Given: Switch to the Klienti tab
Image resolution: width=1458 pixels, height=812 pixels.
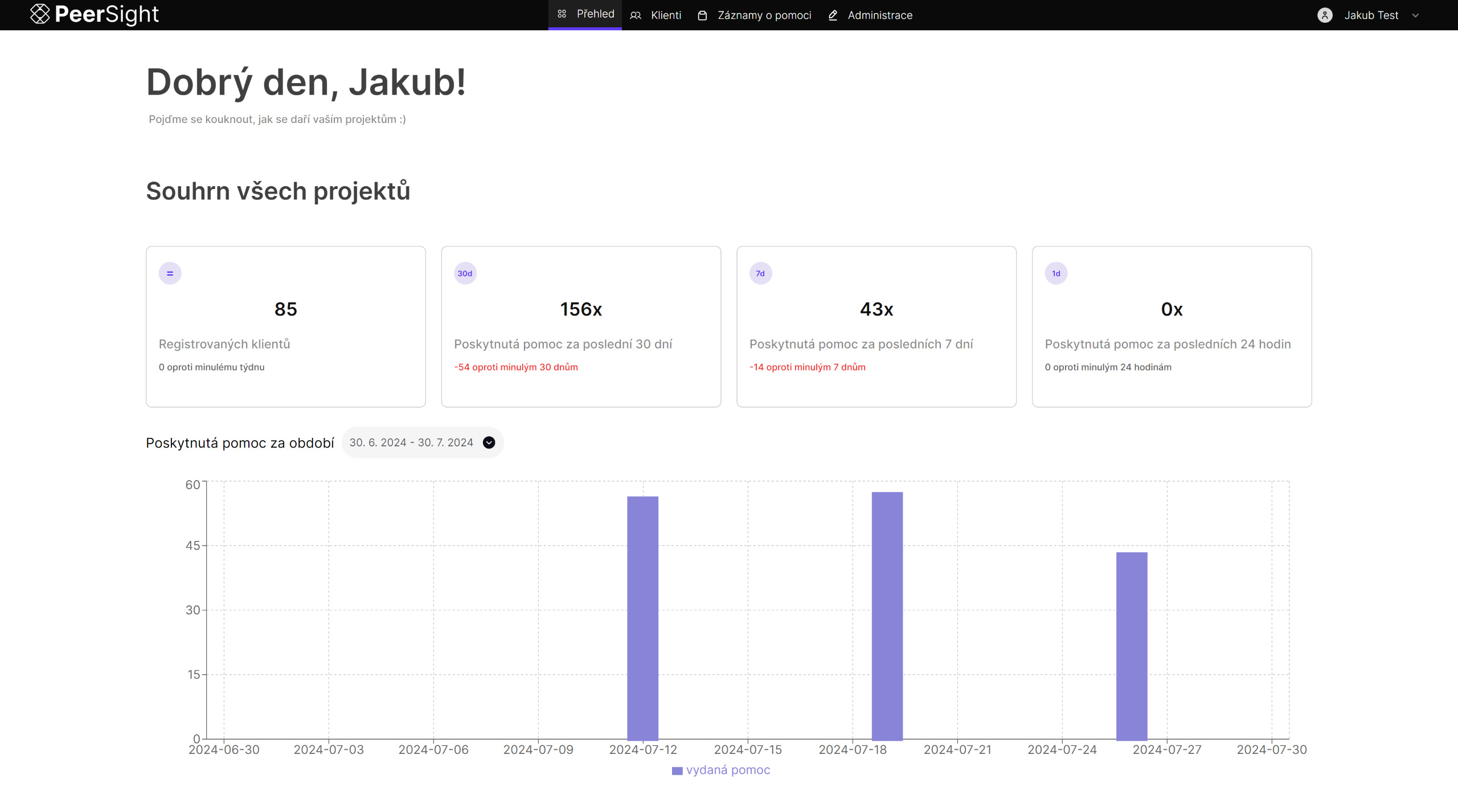Looking at the screenshot, I should pyautogui.click(x=665, y=15).
